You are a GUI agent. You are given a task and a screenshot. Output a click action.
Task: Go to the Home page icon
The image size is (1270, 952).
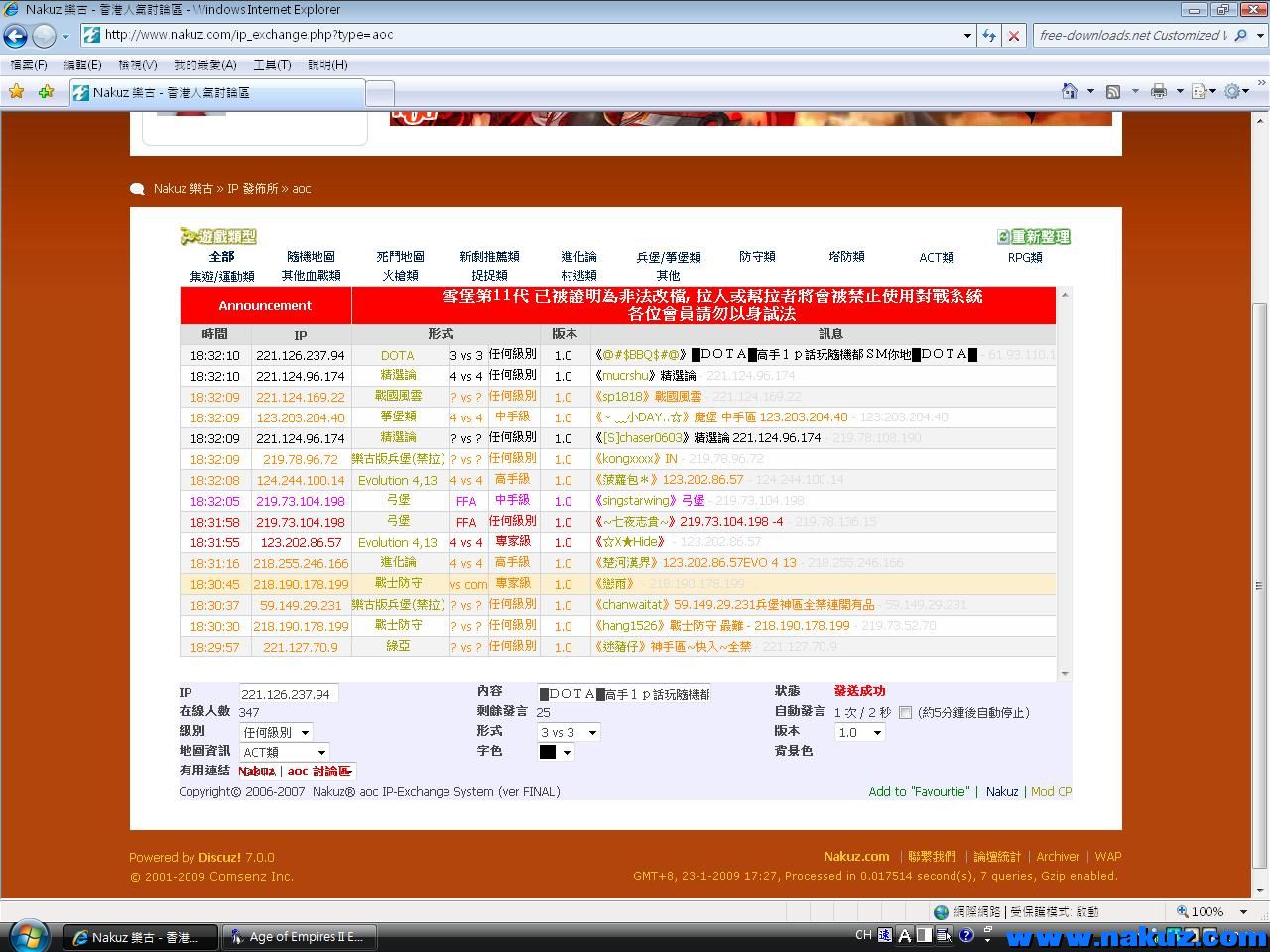point(1070,91)
